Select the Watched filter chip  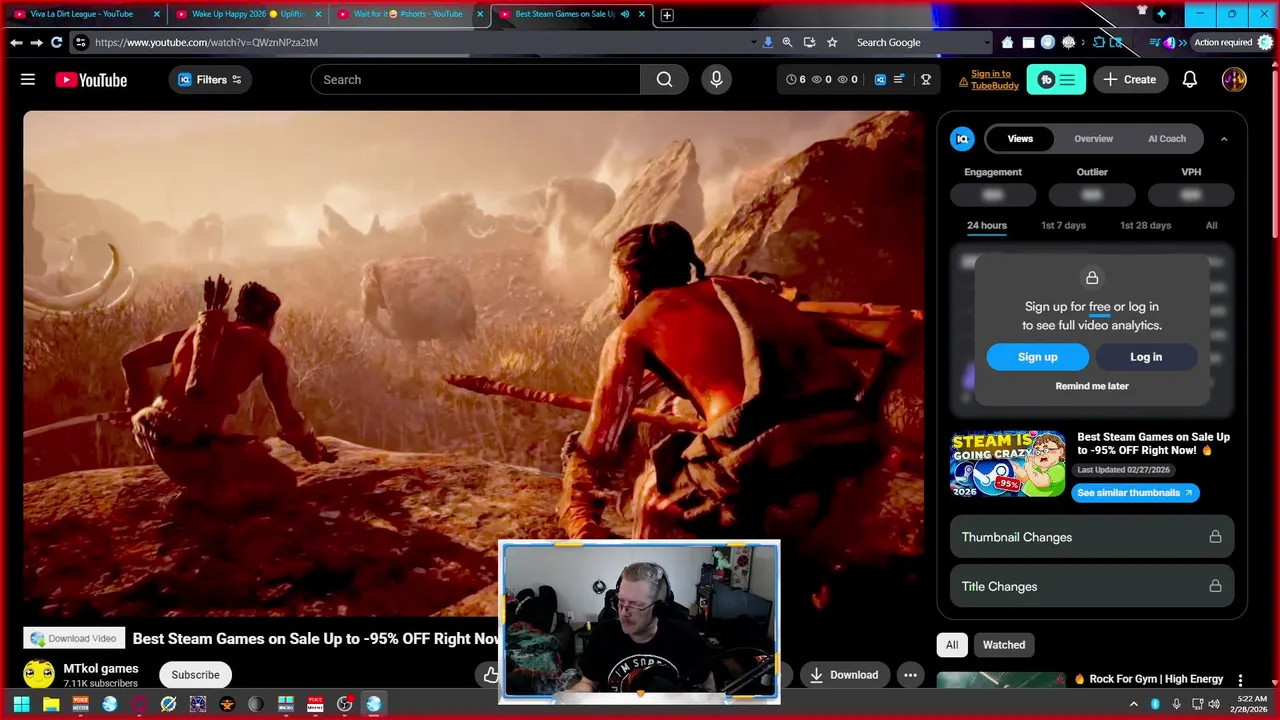pyautogui.click(x=1004, y=645)
